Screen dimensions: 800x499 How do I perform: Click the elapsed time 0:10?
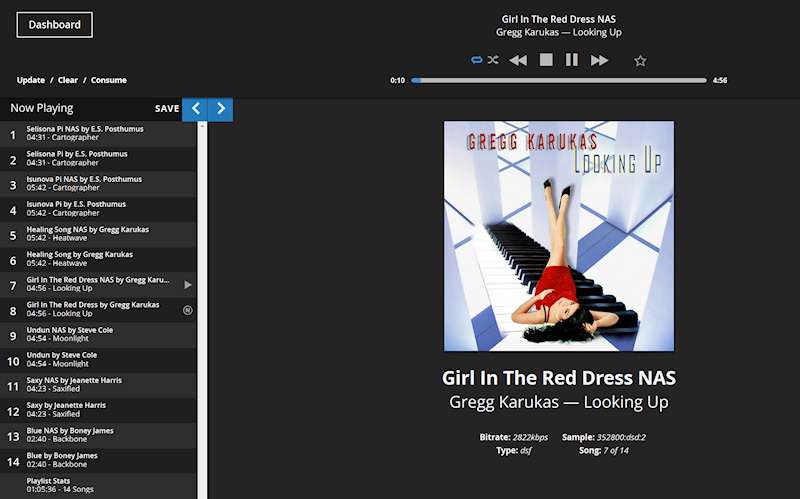pos(397,80)
